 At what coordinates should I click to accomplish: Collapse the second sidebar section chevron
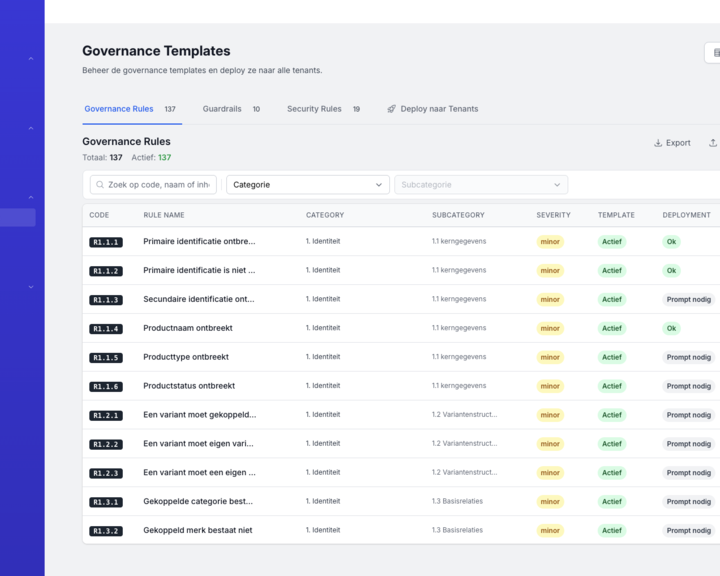31,128
